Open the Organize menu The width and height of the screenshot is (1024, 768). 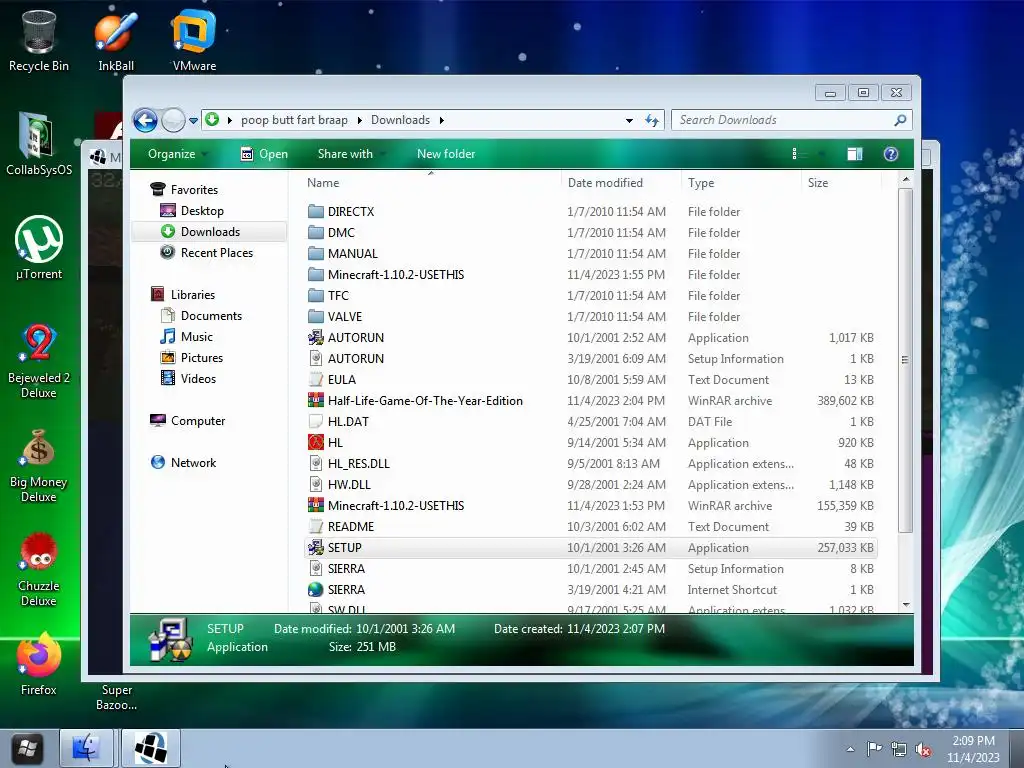(177, 154)
